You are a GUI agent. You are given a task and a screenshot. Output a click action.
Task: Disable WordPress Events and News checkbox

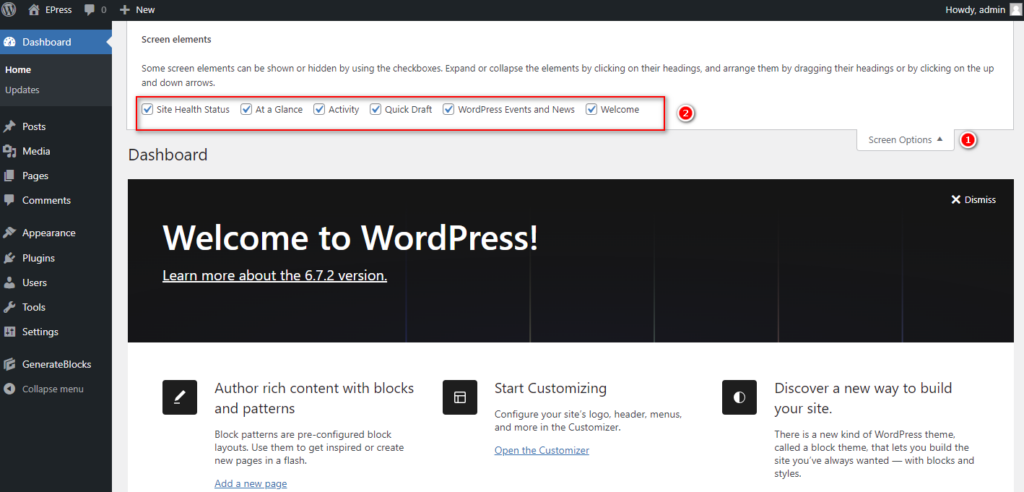coord(449,109)
